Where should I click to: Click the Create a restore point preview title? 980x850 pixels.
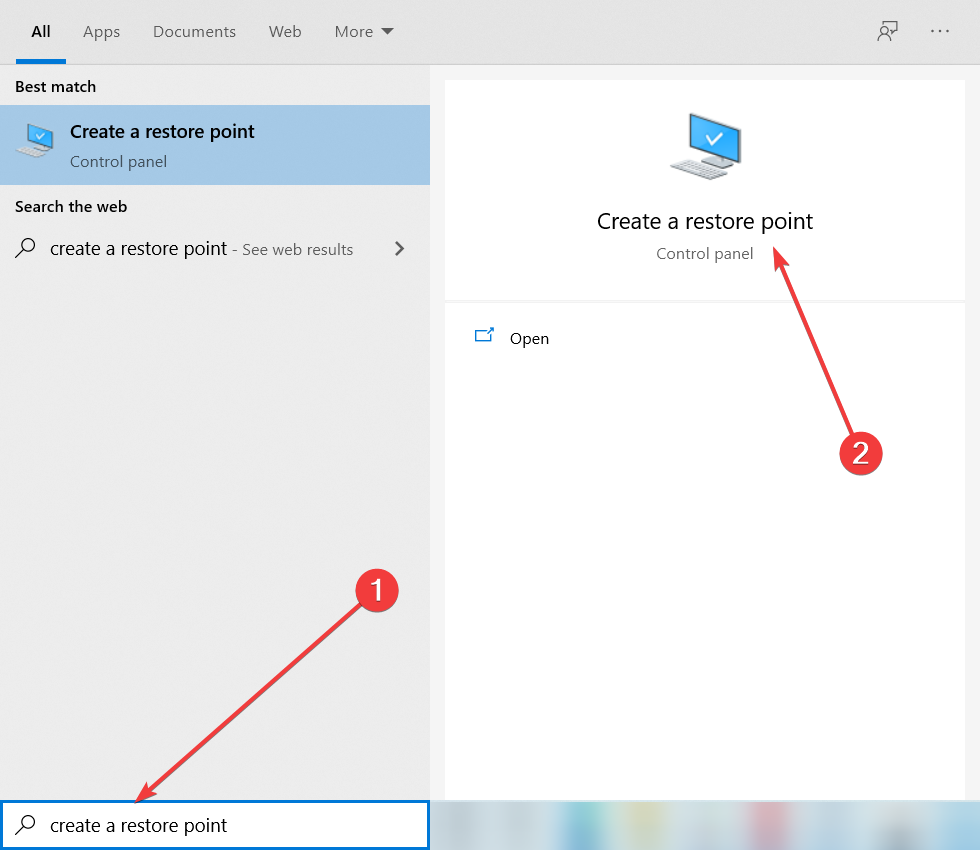704,221
